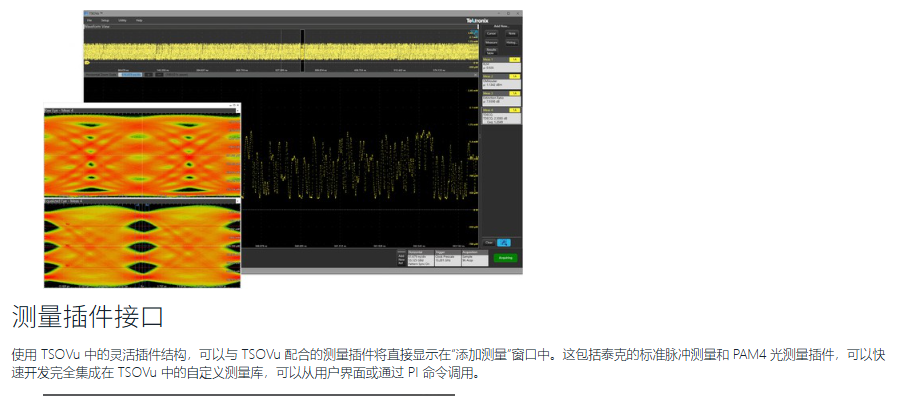Image resolution: width=904 pixels, height=396 pixels.
Task: Click the TSOVu main window close button
Action: click(x=518, y=13)
